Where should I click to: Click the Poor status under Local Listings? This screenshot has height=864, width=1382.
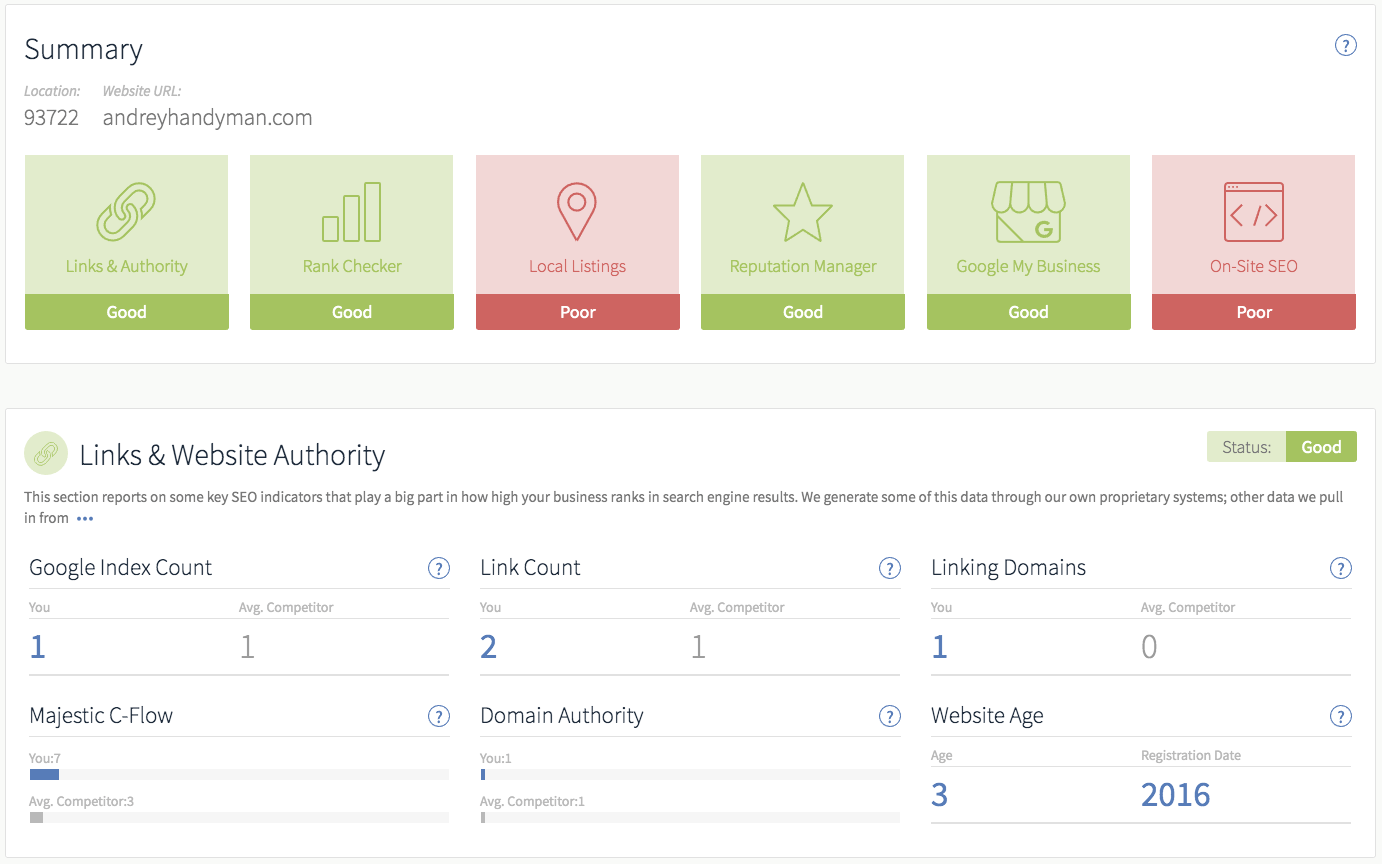click(x=577, y=312)
